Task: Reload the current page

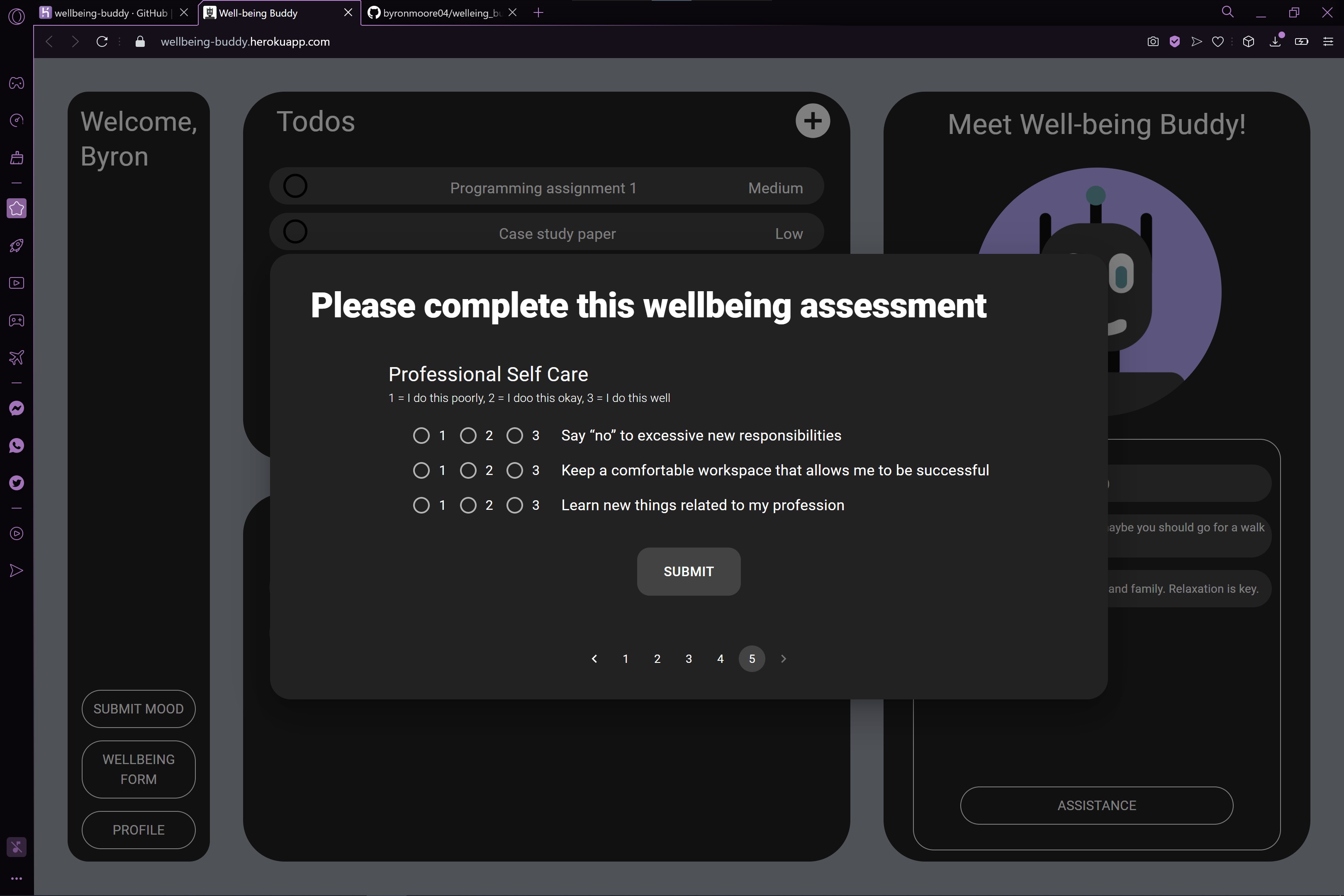Action: (102, 42)
